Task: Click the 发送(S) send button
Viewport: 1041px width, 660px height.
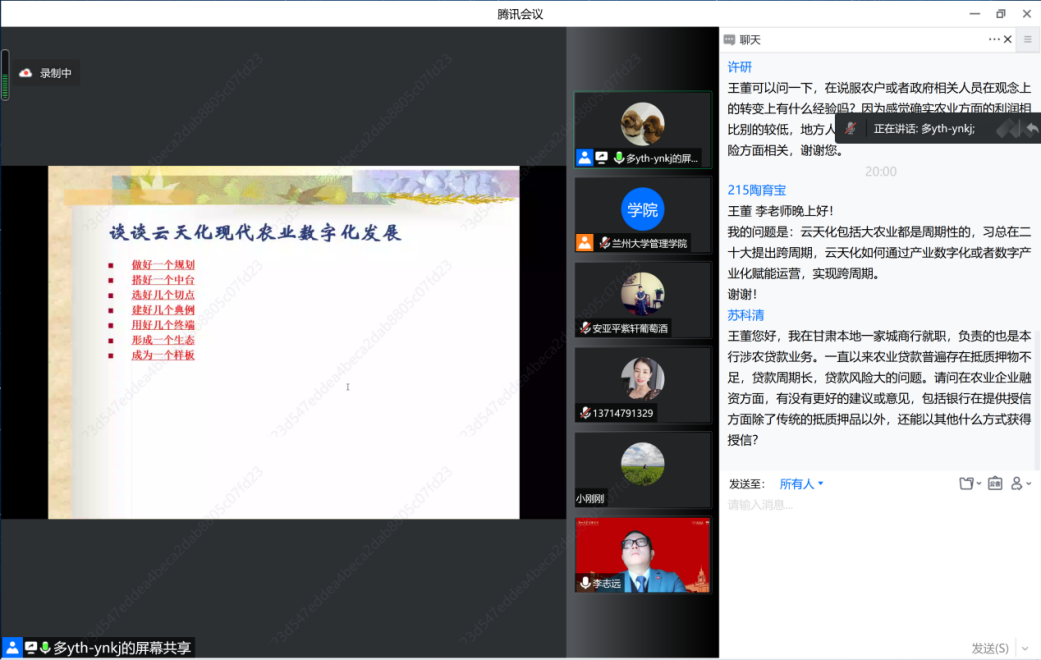Action: (988, 648)
